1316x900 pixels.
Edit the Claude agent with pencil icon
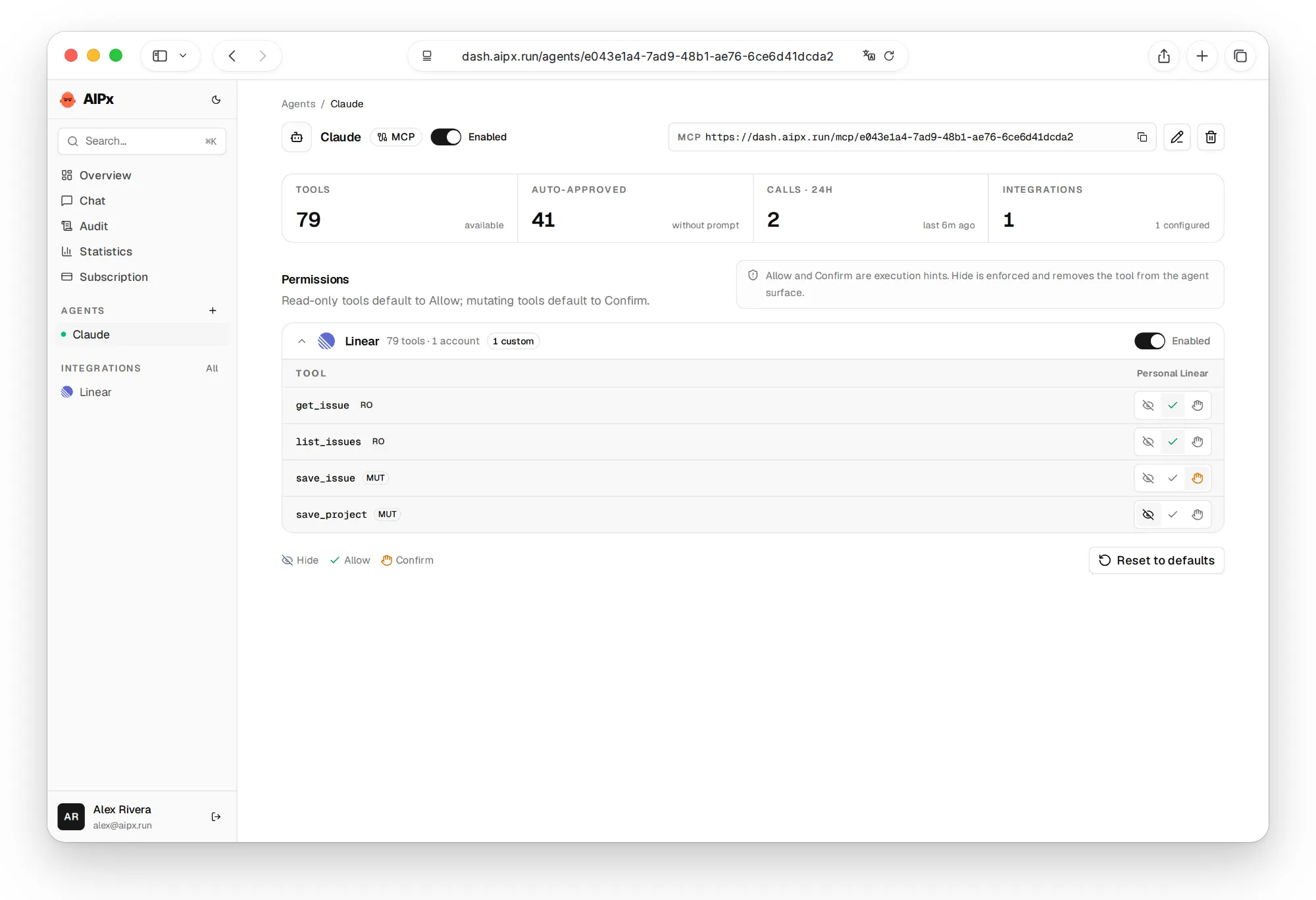(x=1177, y=137)
